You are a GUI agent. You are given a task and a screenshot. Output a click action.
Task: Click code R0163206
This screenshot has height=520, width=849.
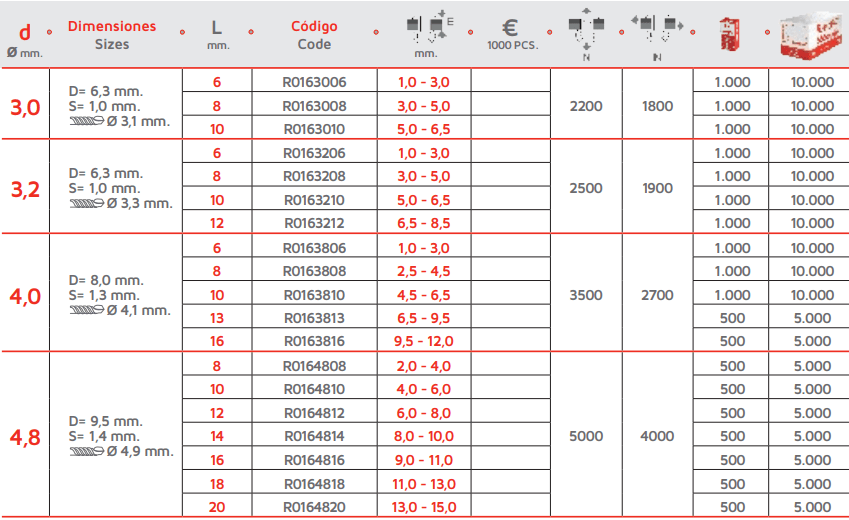(314, 153)
